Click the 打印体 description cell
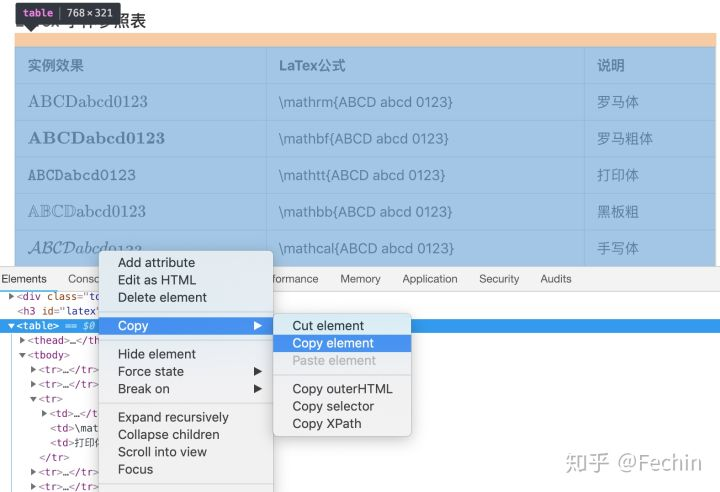The width and height of the screenshot is (720, 492). [650, 175]
